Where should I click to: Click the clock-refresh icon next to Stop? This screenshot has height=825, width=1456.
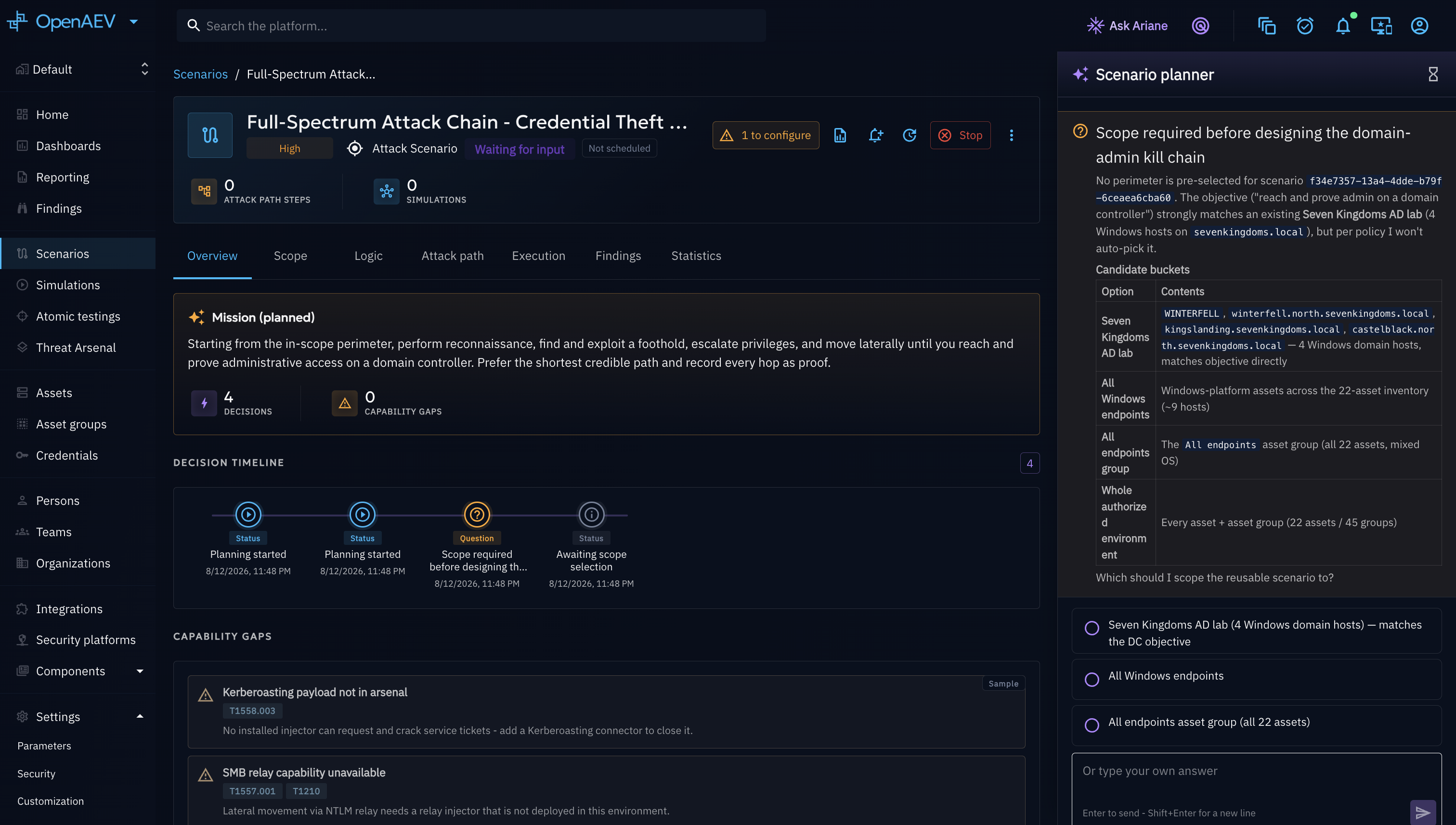[910, 135]
